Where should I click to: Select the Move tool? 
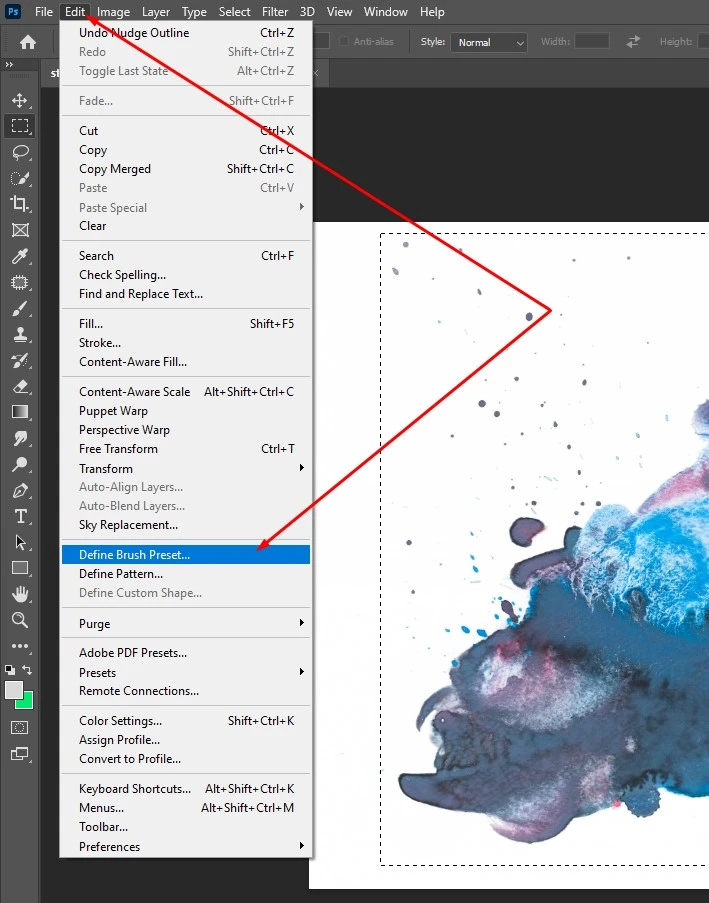click(20, 100)
